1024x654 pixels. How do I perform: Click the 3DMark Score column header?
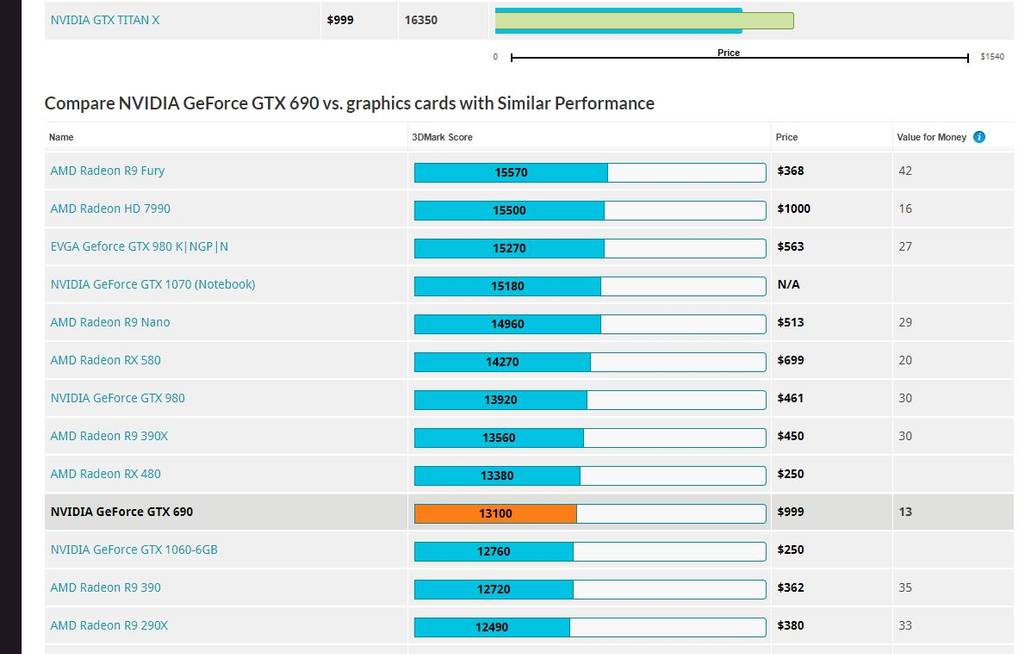(442, 137)
